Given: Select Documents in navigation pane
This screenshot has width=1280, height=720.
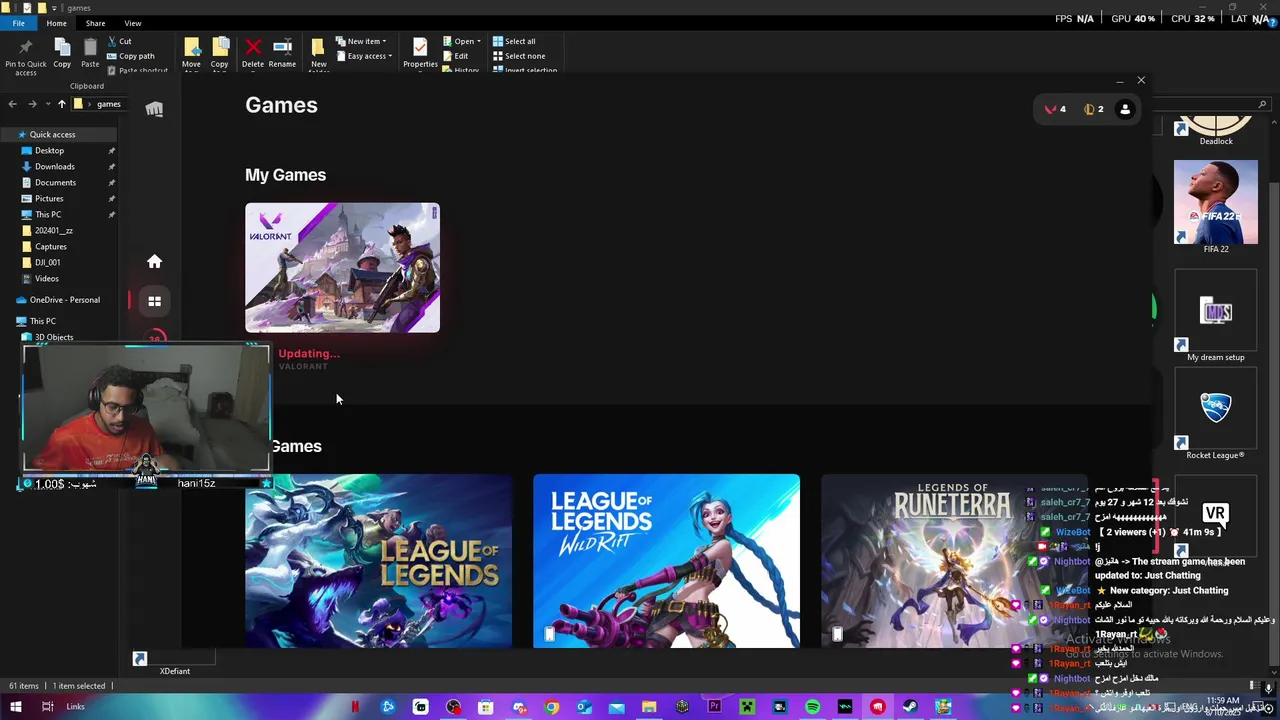Looking at the screenshot, I should point(55,182).
